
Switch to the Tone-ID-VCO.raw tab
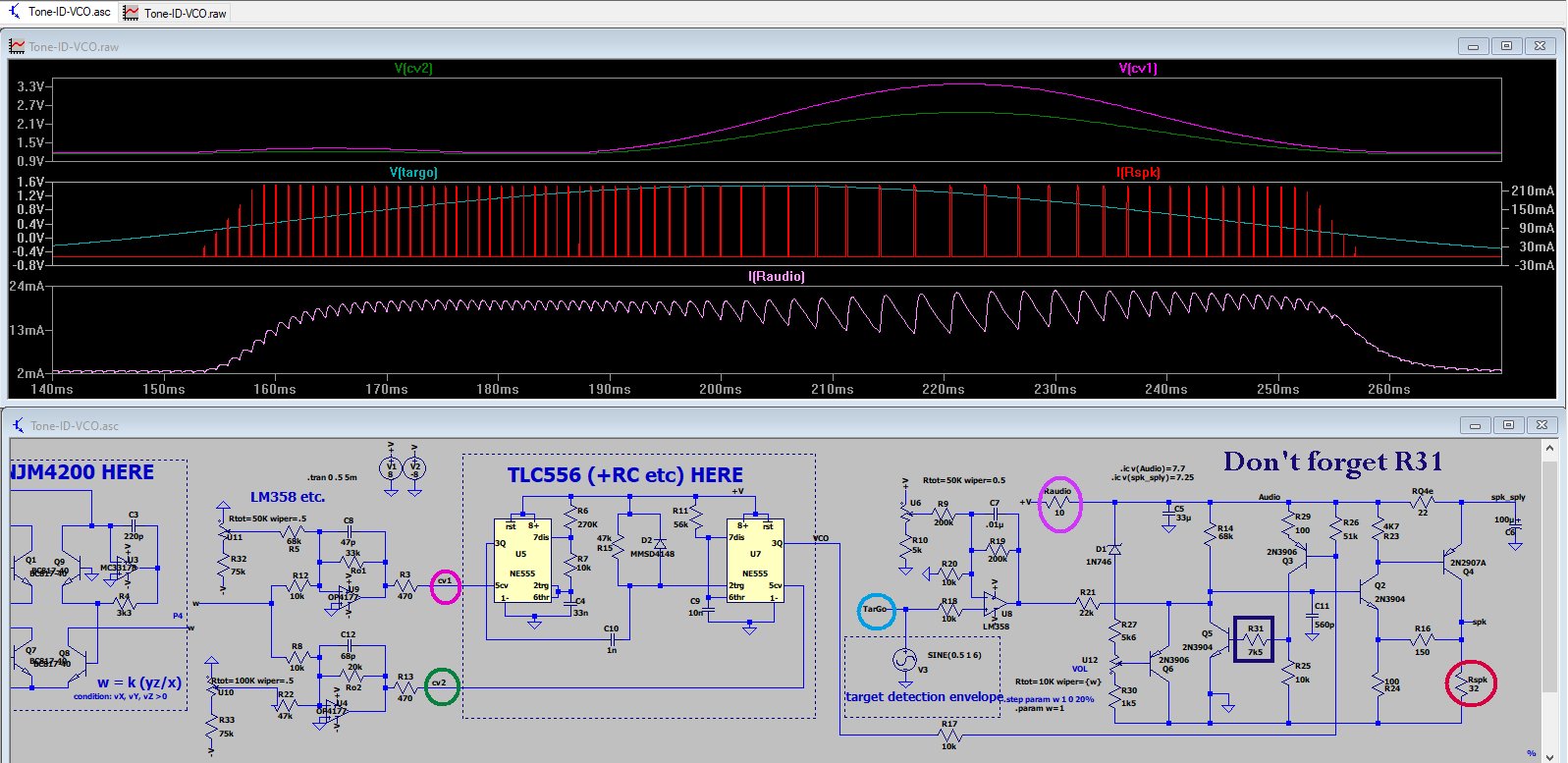tap(185, 13)
